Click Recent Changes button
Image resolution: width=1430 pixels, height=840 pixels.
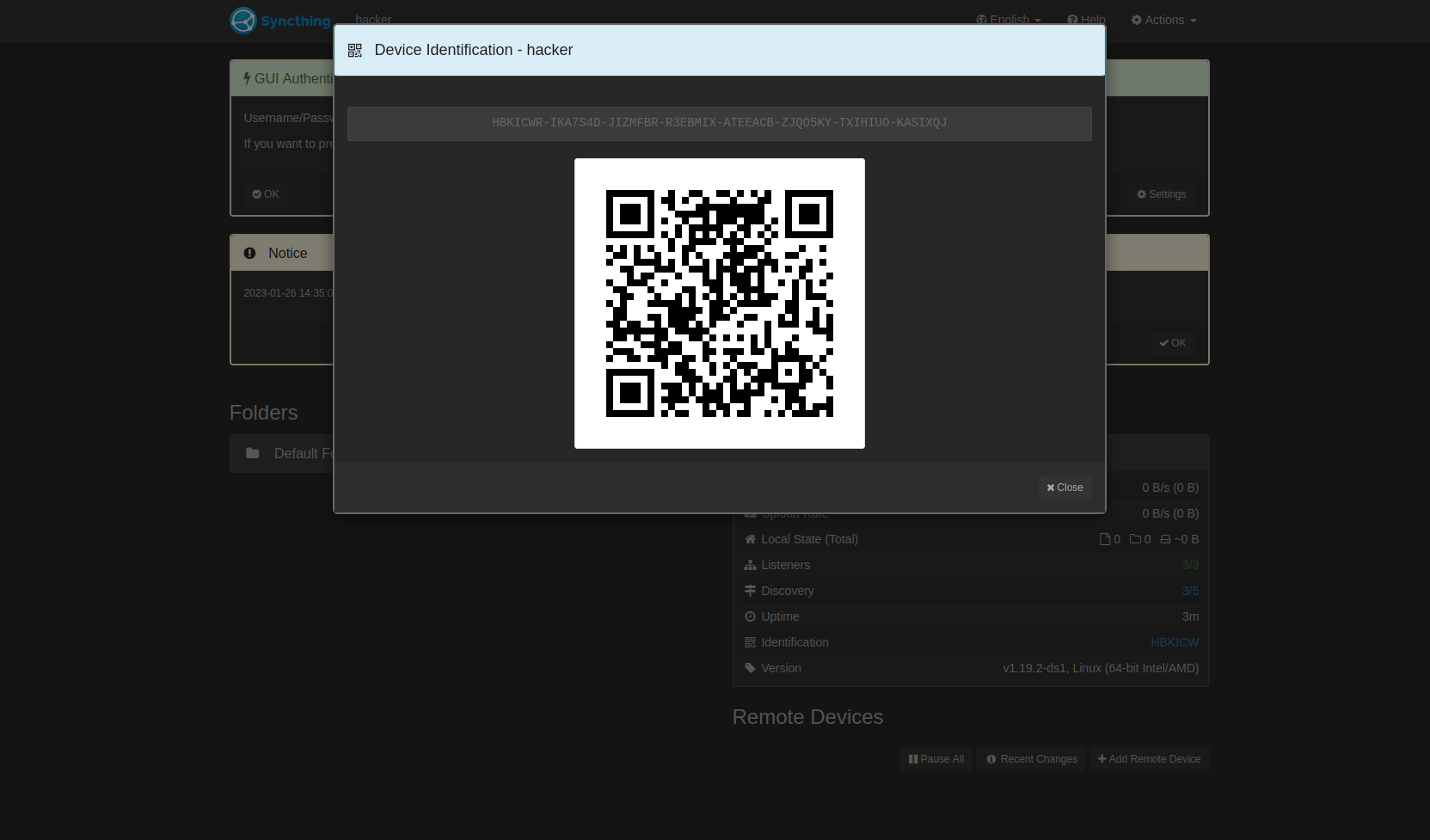1031,759
